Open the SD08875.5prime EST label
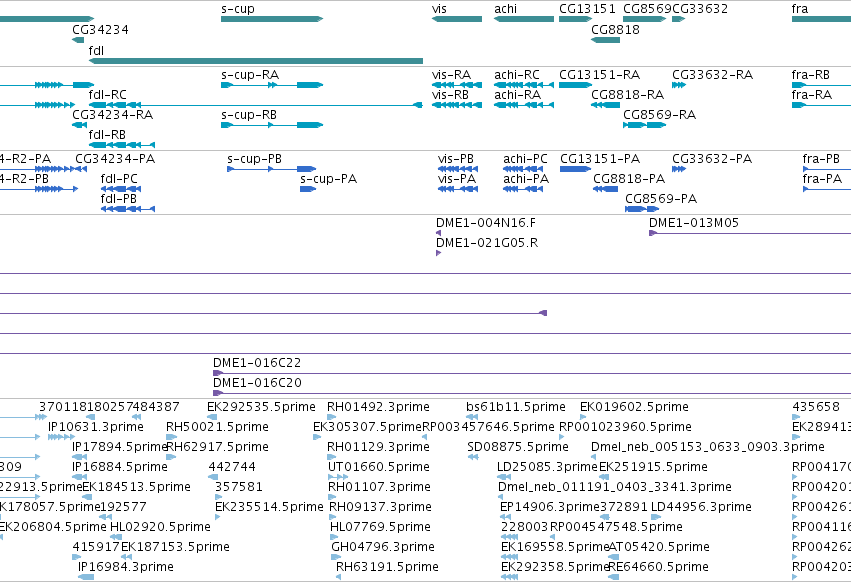 coord(518,447)
